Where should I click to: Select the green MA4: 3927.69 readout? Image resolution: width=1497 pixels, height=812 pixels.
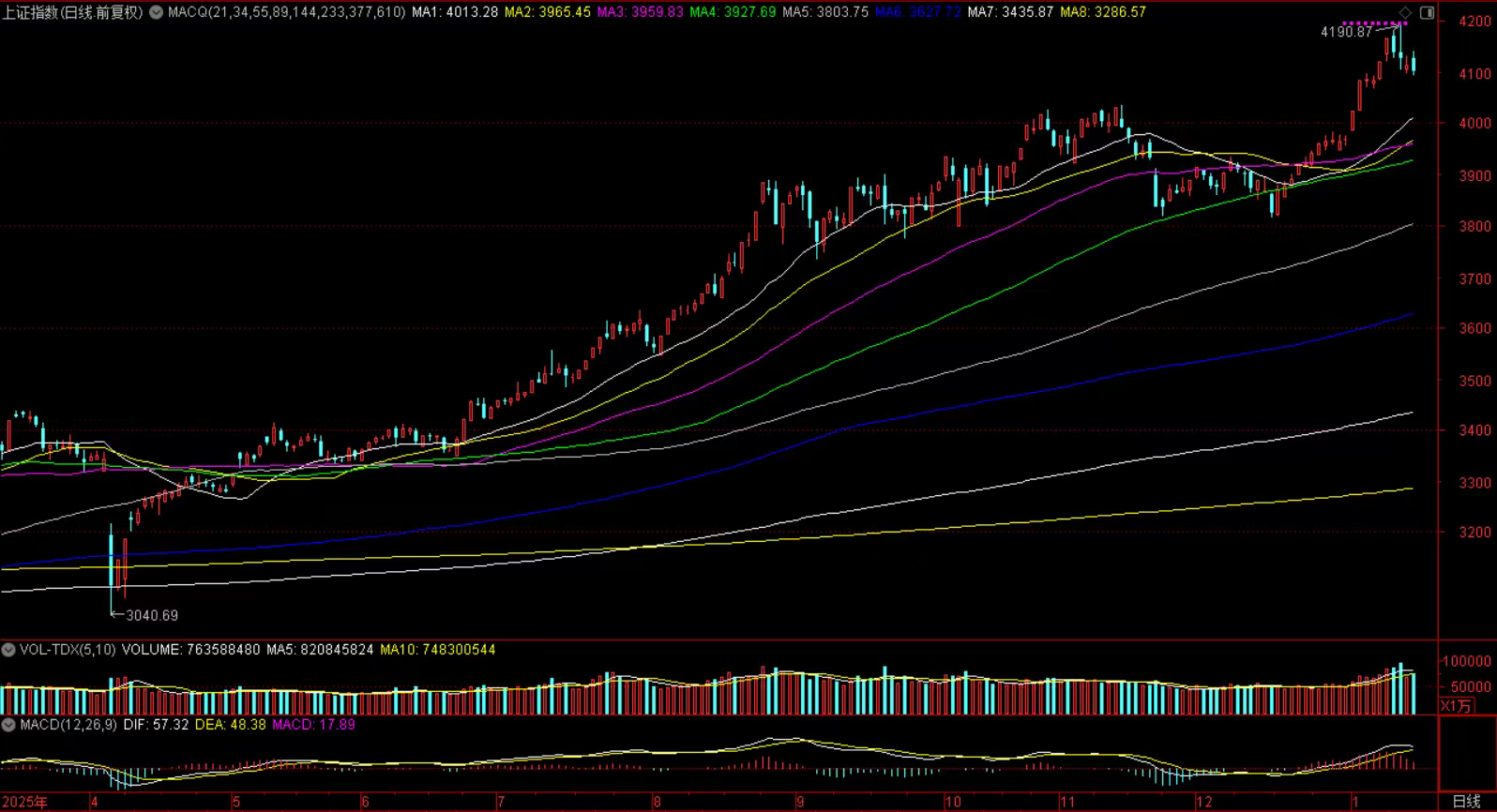[733, 12]
